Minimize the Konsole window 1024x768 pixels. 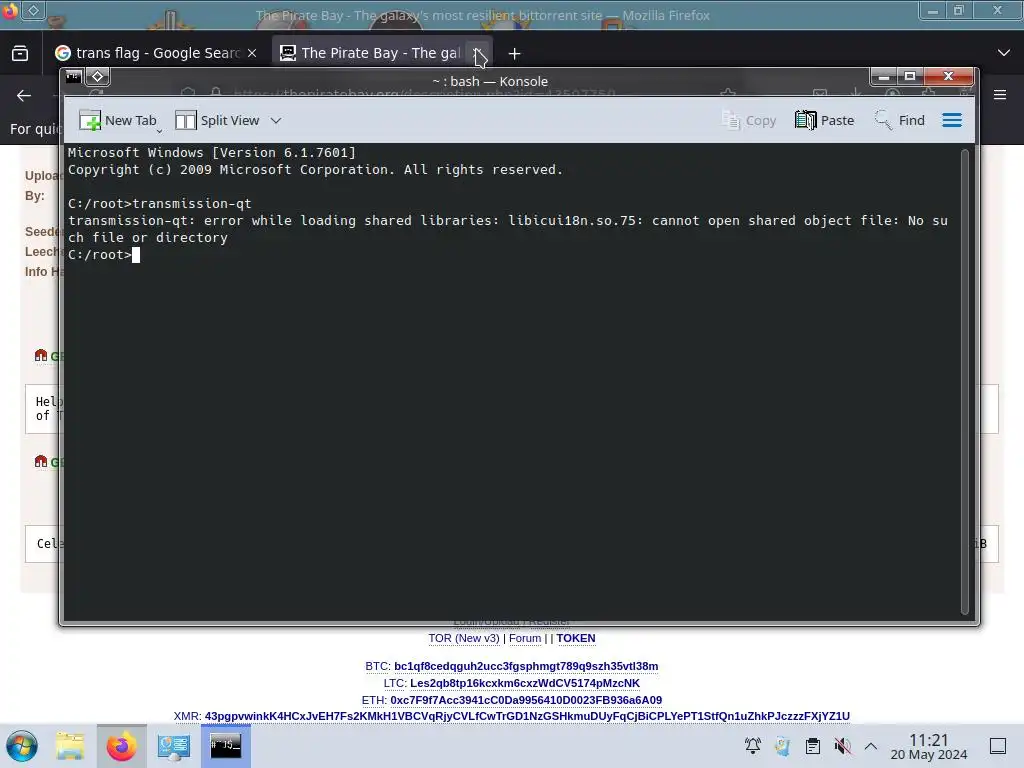[884, 76]
